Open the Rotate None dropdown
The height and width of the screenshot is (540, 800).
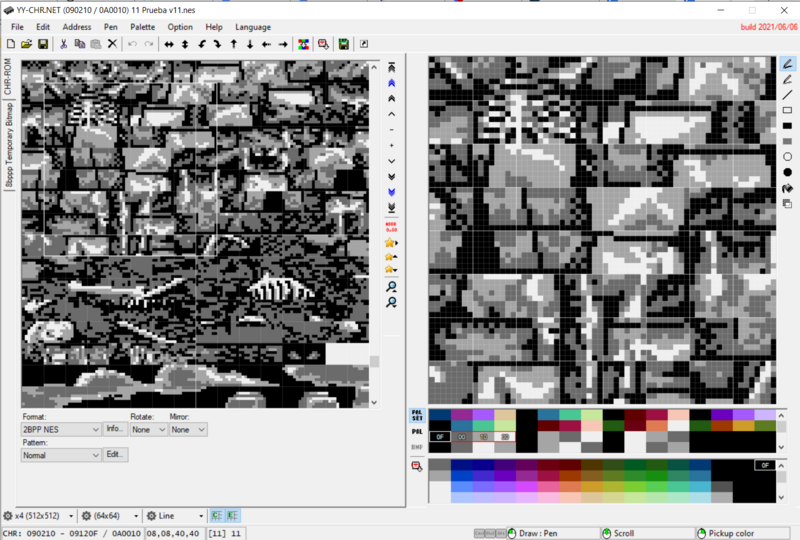148,430
